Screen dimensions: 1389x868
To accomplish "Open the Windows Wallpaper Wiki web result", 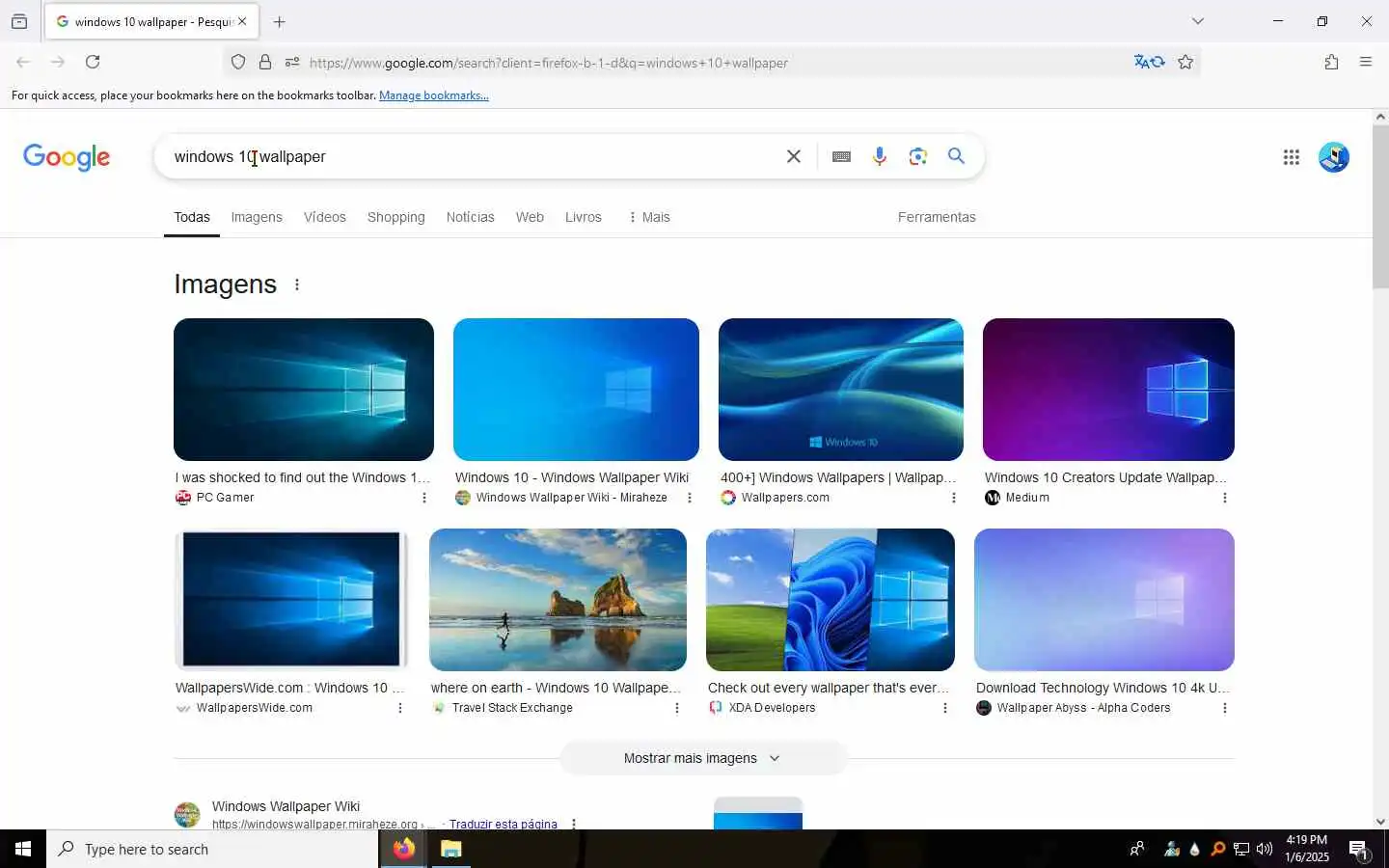I will (286, 806).
